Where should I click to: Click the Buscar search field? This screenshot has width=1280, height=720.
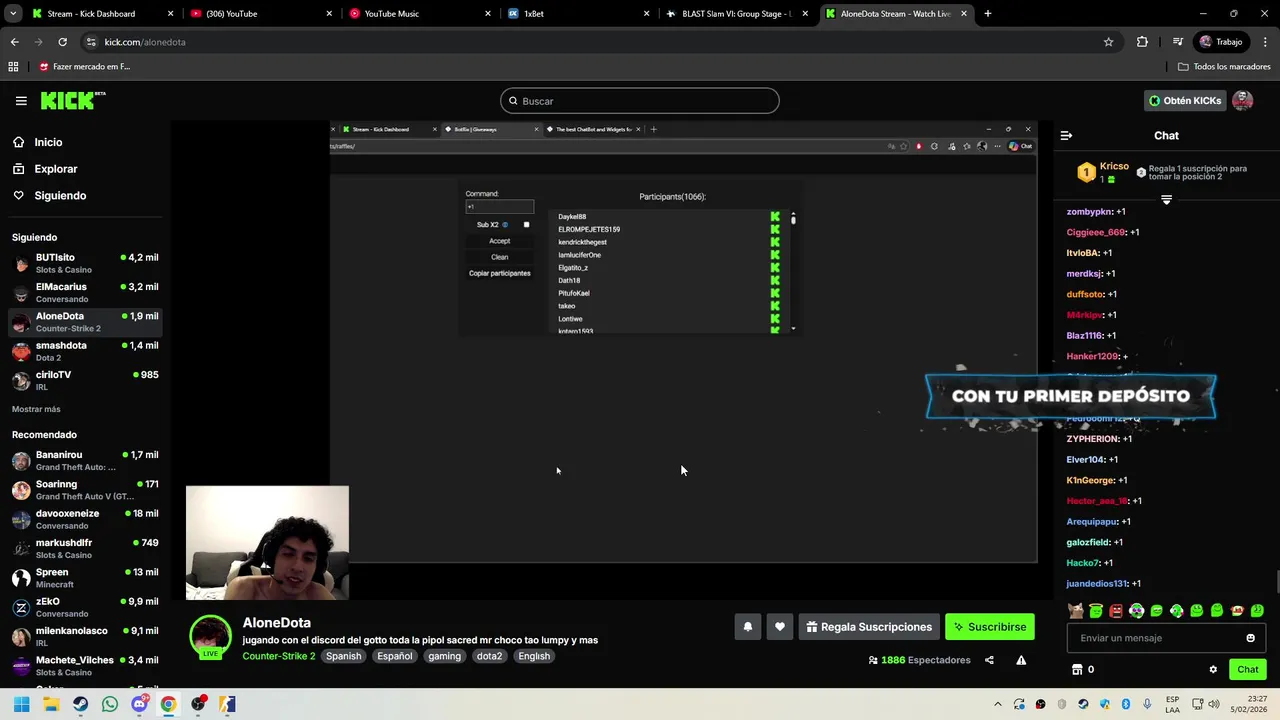coord(640,101)
